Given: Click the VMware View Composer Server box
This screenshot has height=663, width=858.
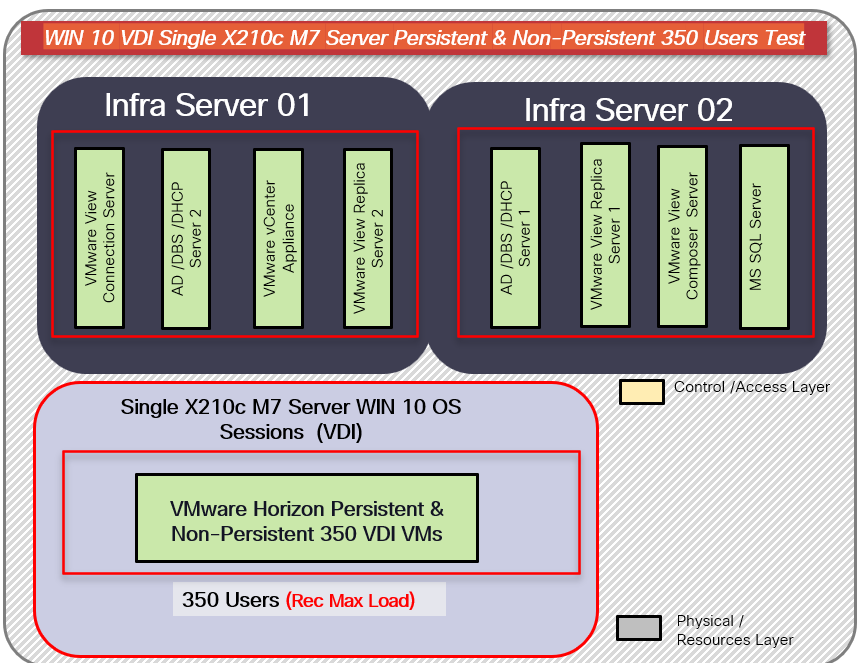Looking at the screenshot, I should point(683,236).
